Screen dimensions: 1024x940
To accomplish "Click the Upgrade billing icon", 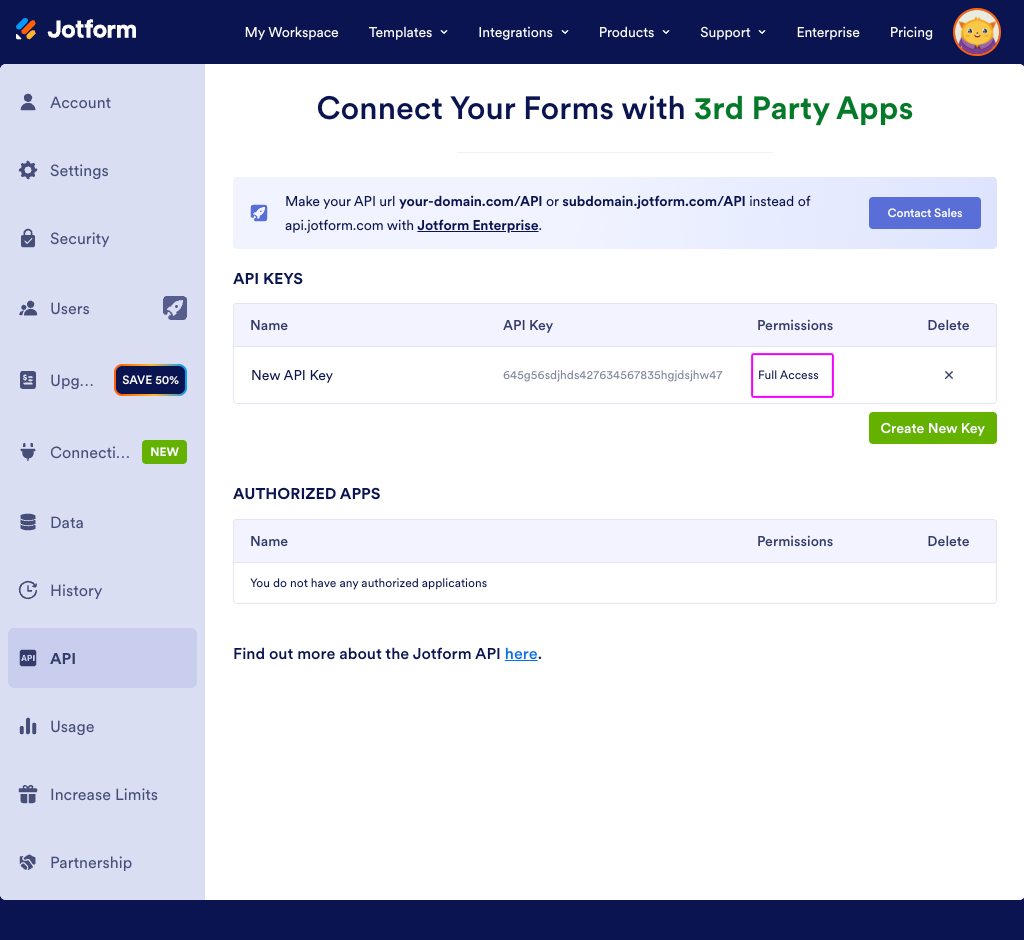I will click(x=28, y=380).
